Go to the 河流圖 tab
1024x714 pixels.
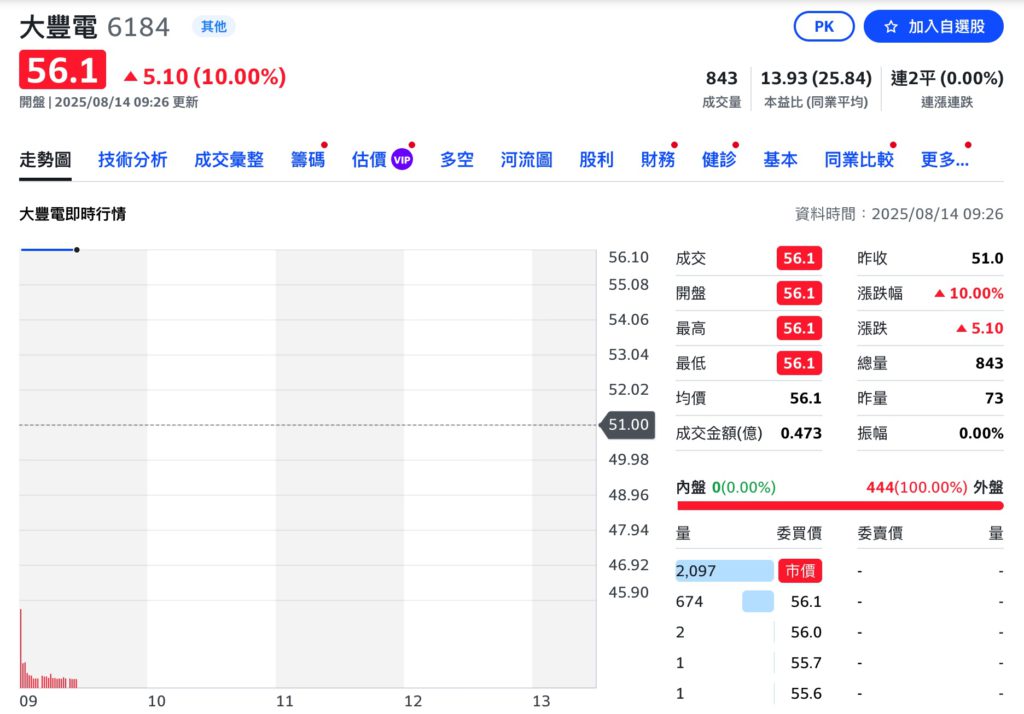526,159
